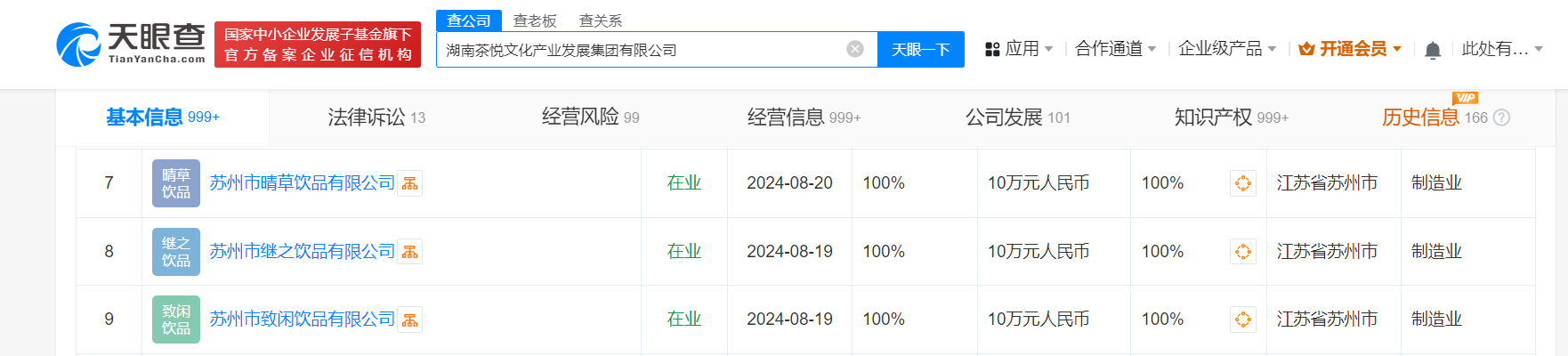Image resolution: width=1568 pixels, height=356 pixels.
Task: Open equity structure icon for 苏州市致闲饮品有限公司
Action: 410,320
